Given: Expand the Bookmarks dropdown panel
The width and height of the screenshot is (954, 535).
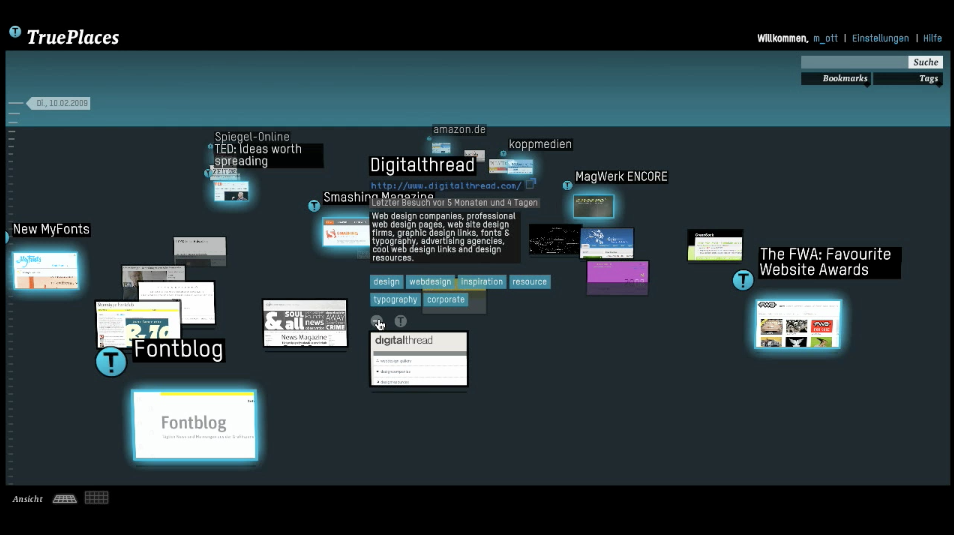Looking at the screenshot, I should click(835, 79).
